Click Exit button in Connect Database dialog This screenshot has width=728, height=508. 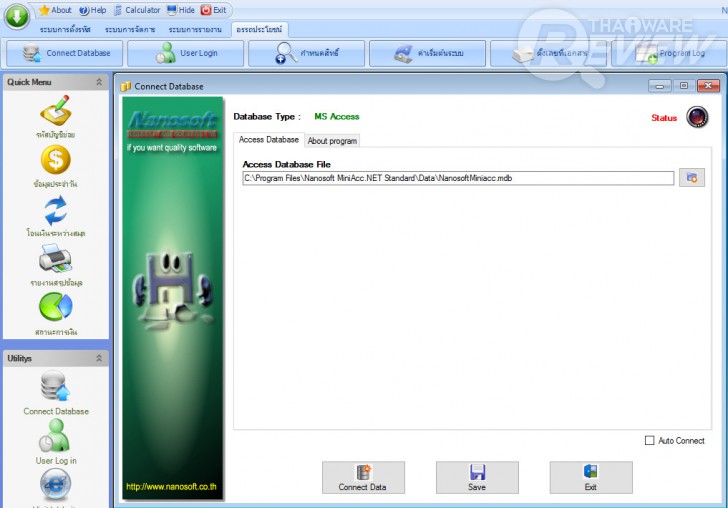click(591, 478)
